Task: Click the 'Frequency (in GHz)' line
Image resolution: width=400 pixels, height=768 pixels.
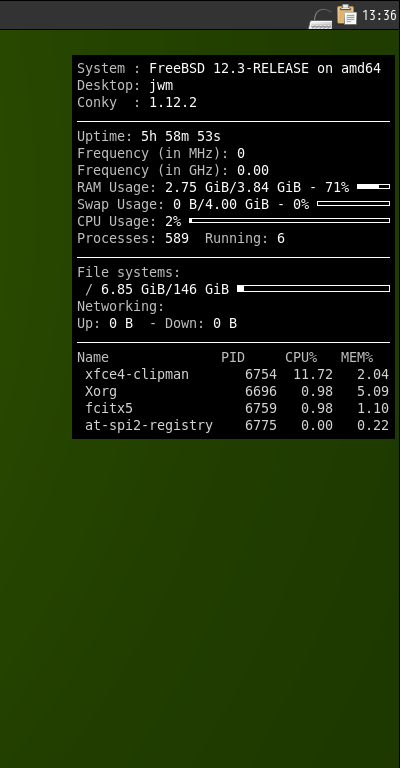Action: pos(173,170)
